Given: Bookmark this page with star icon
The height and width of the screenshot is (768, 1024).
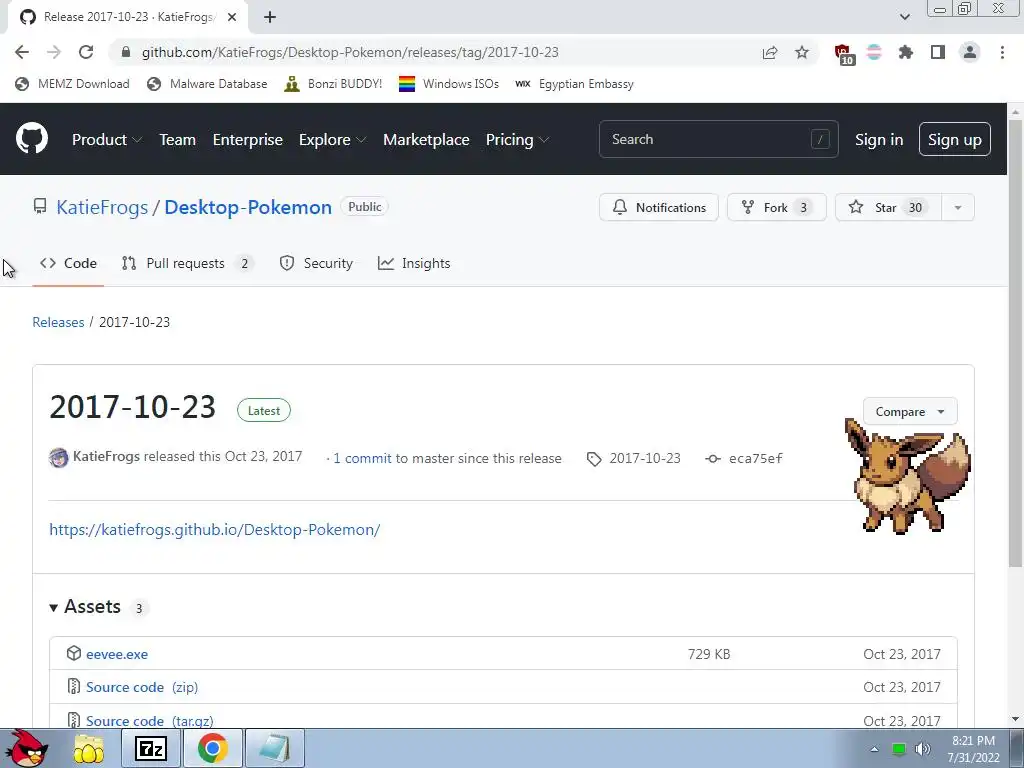Looking at the screenshot, I should point(802,52).
